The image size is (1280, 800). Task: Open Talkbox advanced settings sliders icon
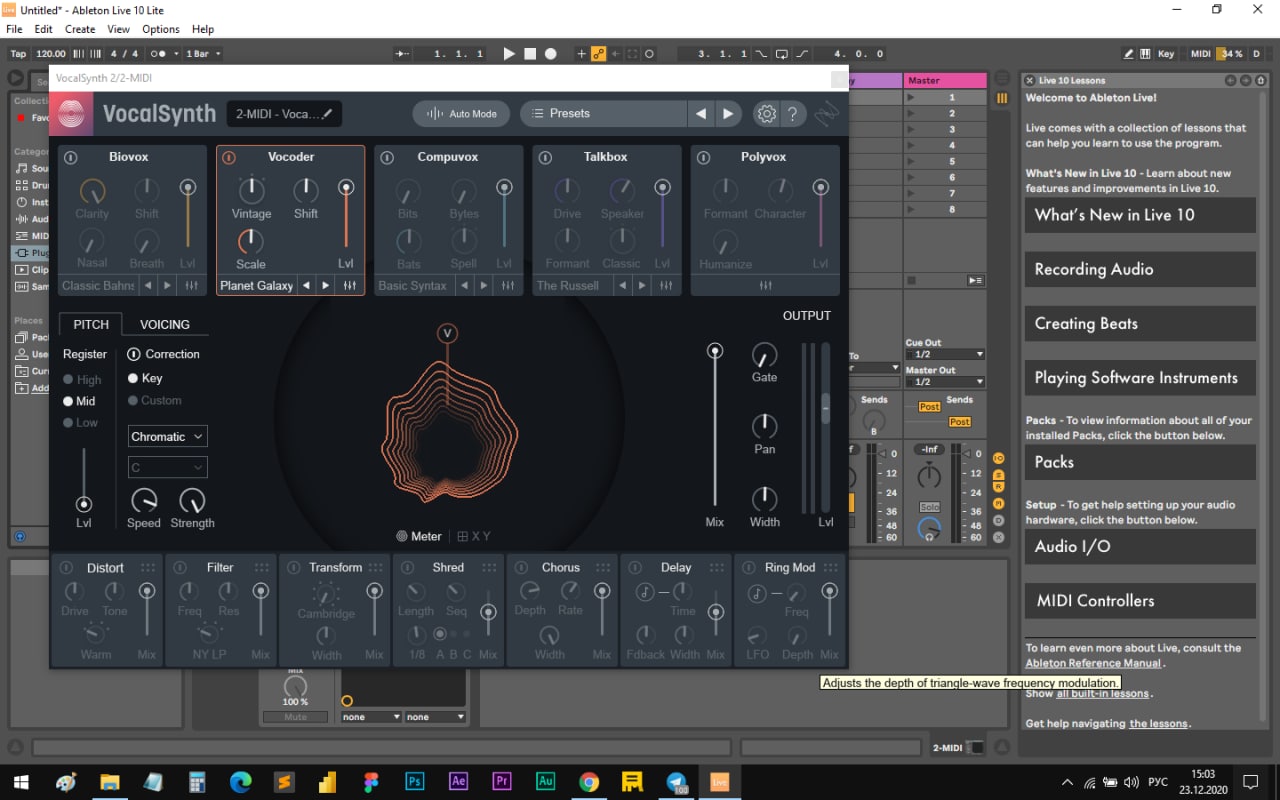coord(665,285)
